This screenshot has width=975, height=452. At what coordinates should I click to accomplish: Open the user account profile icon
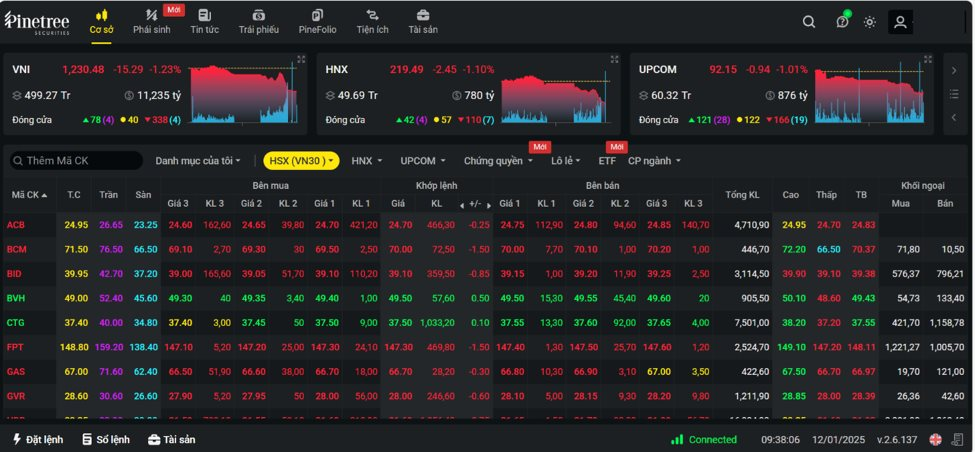900,22
